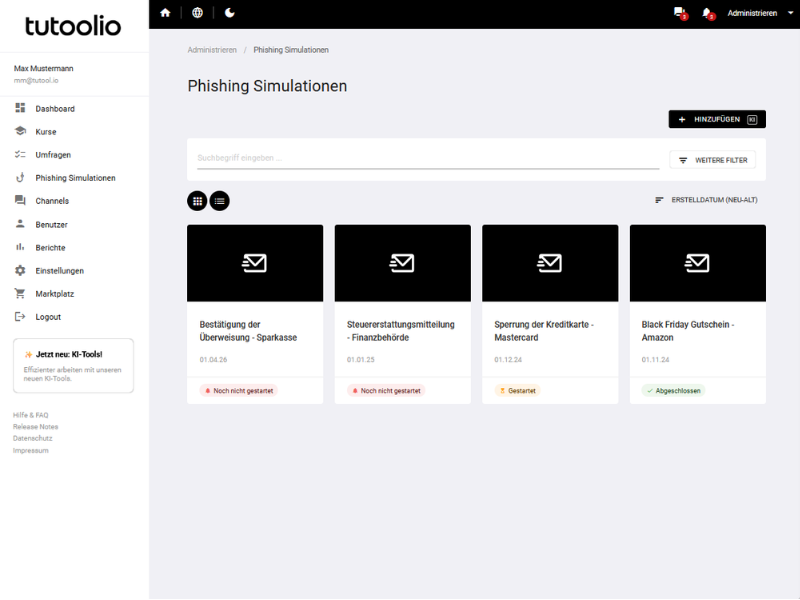Screen dimensions: 800x600
Task: Open the language globe icon
Action: point(197,13)
